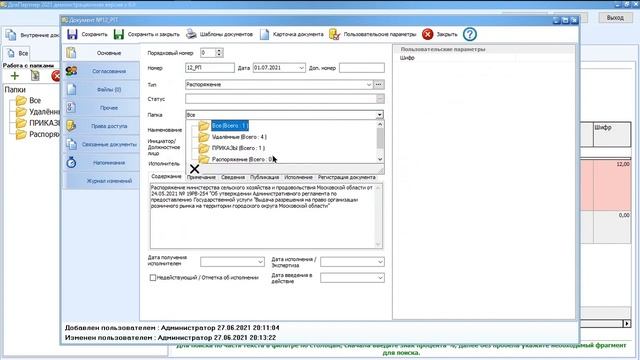The width and height of the screenshot is (640, 360).
Task: Select 'ПРИКАЗЫ (Всего : 1)' in dropdown
Action: point(238,148)
